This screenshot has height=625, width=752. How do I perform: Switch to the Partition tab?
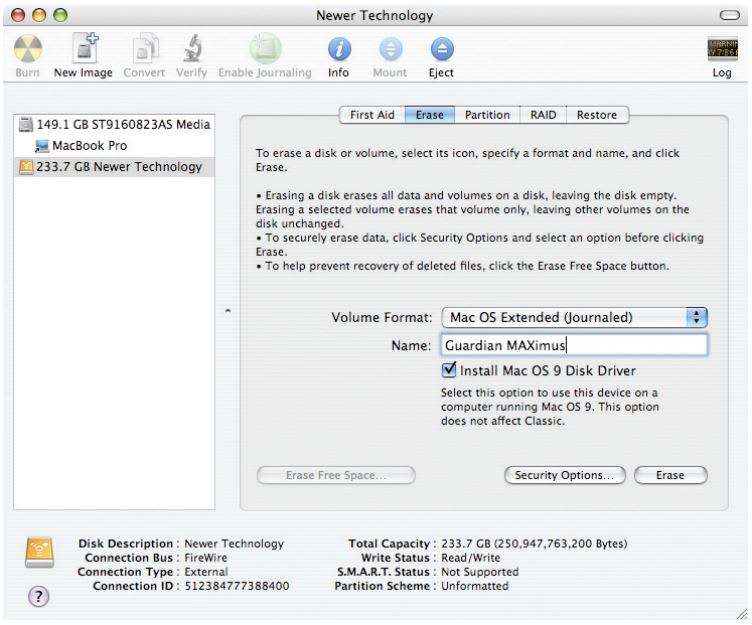488,115
